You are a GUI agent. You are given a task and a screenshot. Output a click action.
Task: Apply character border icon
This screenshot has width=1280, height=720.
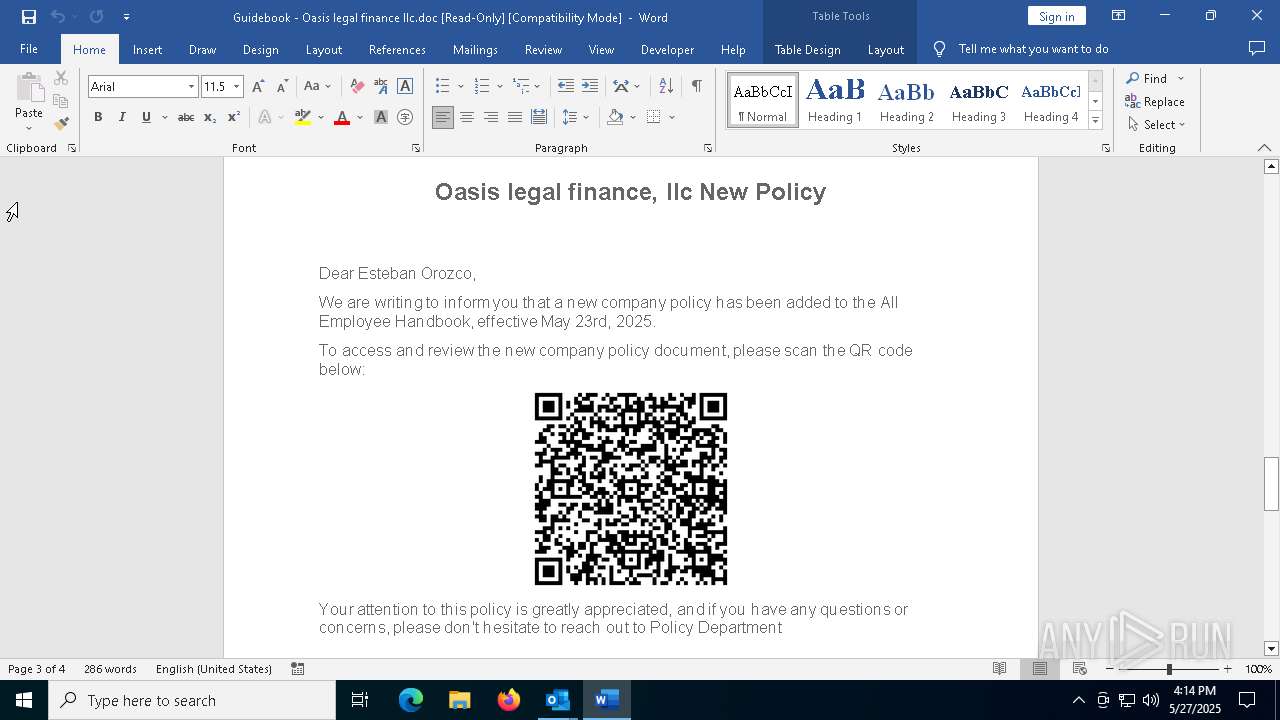click(405, 86)
